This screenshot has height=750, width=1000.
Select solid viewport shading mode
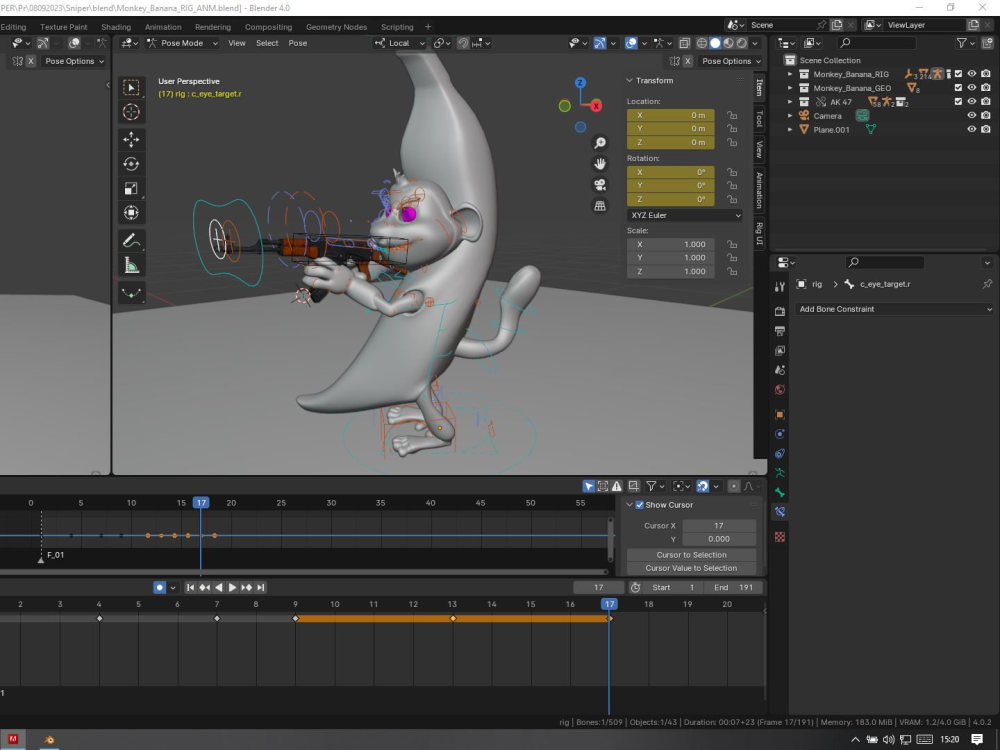point(715,43)
